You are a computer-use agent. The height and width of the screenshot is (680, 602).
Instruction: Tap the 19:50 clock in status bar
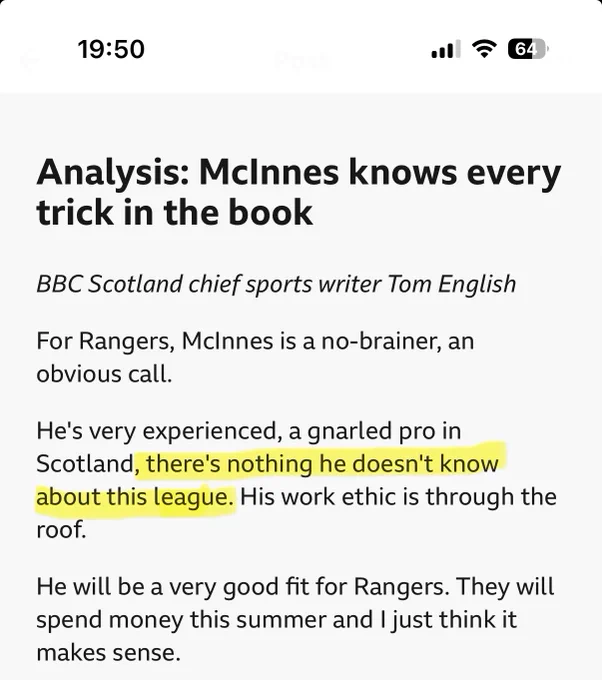point(111,49)
